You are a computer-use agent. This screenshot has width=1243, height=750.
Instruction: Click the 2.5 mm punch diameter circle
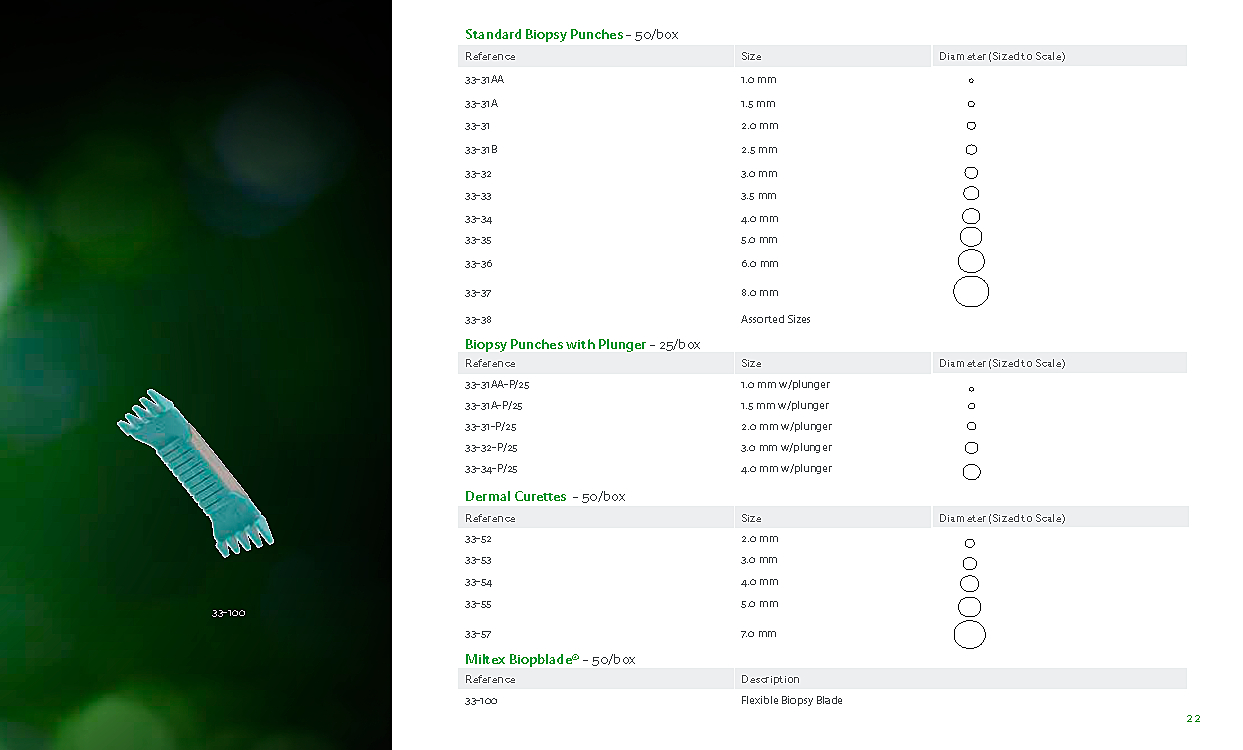(x=971, y=150)
